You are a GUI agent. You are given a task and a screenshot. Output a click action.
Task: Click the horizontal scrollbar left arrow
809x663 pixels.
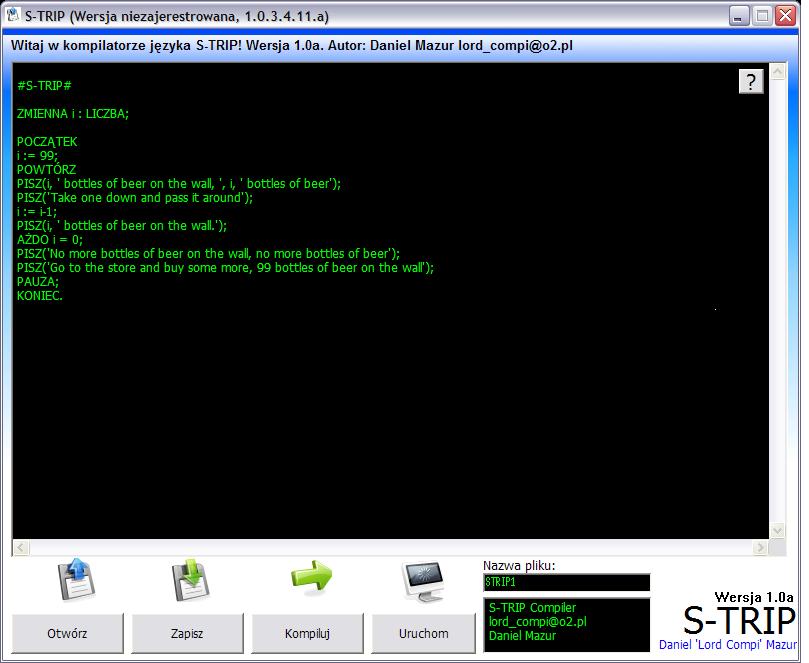click(x=20, y=547)
